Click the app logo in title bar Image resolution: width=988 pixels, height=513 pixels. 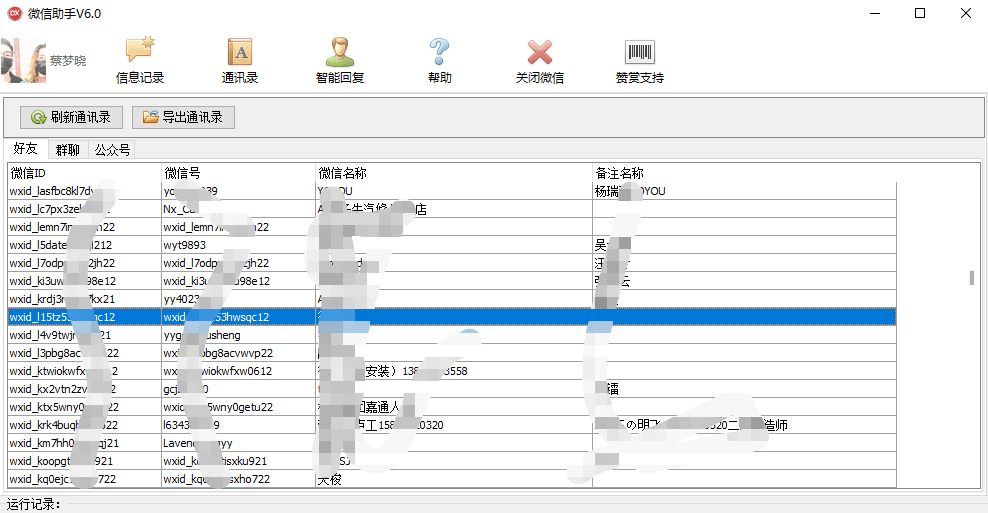click(14, 13)
